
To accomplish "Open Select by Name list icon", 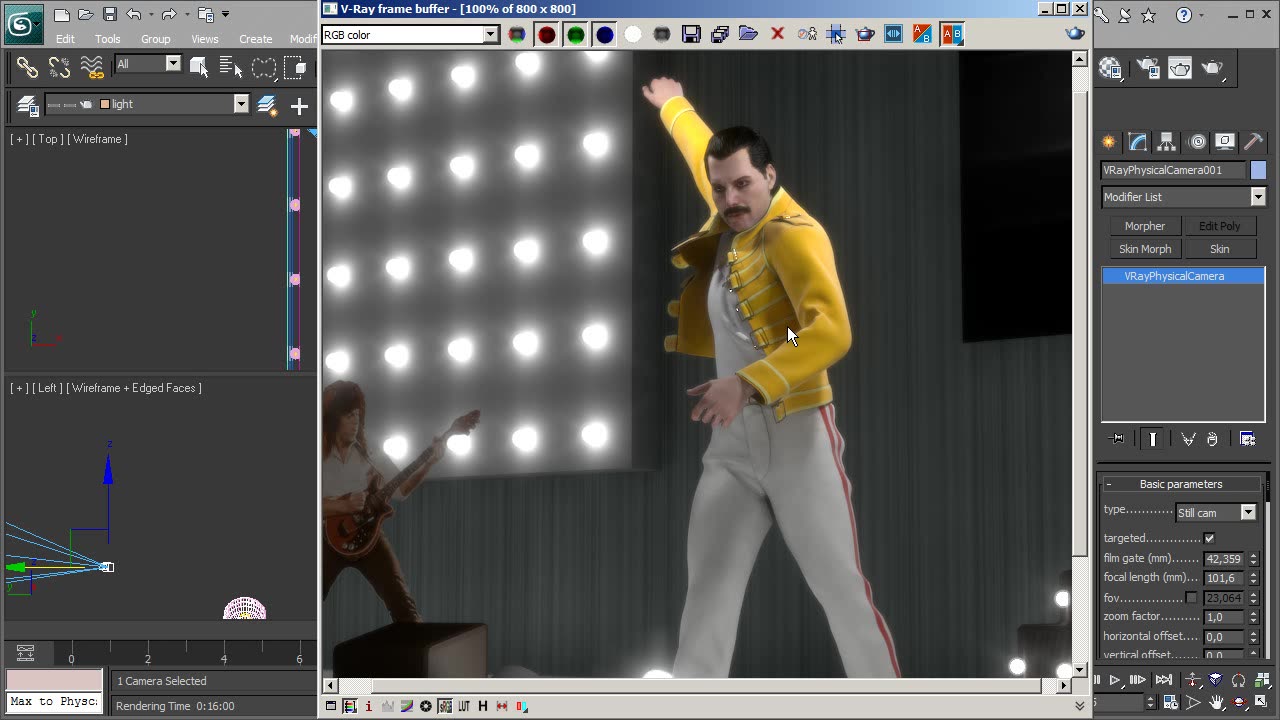I will click(231, 67).
